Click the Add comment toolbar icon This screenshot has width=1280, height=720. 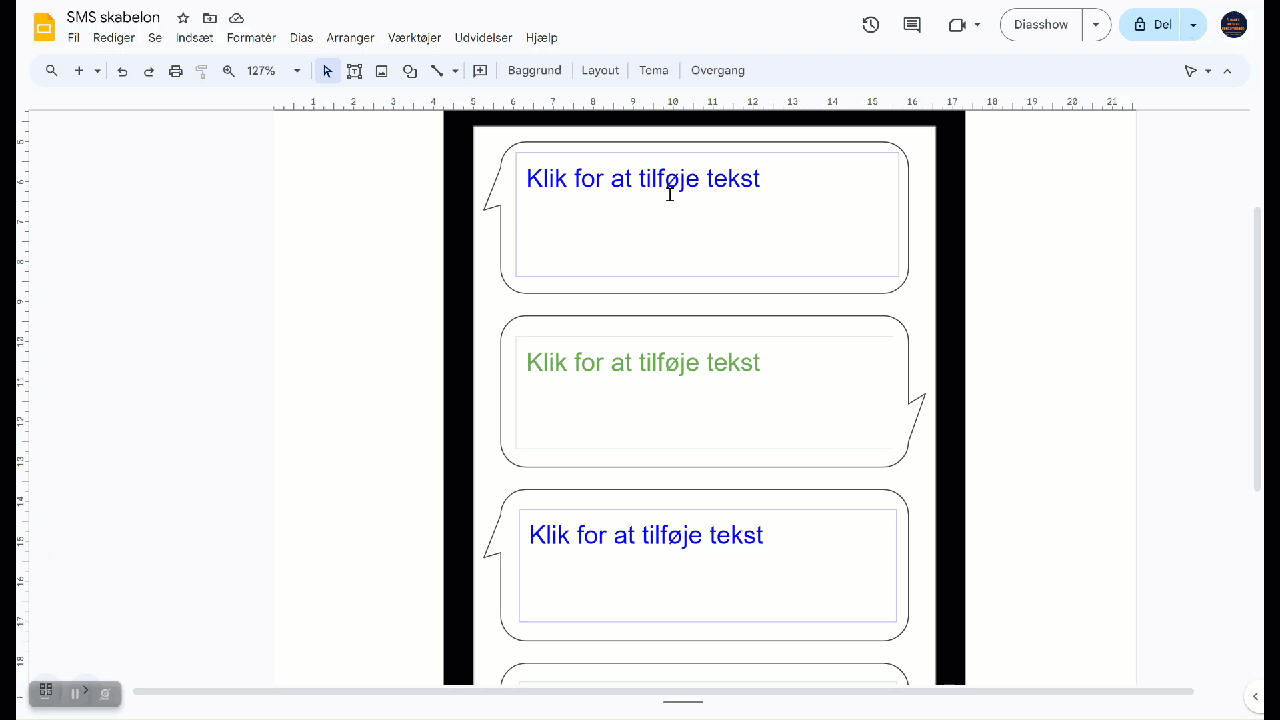coord(480,71)
